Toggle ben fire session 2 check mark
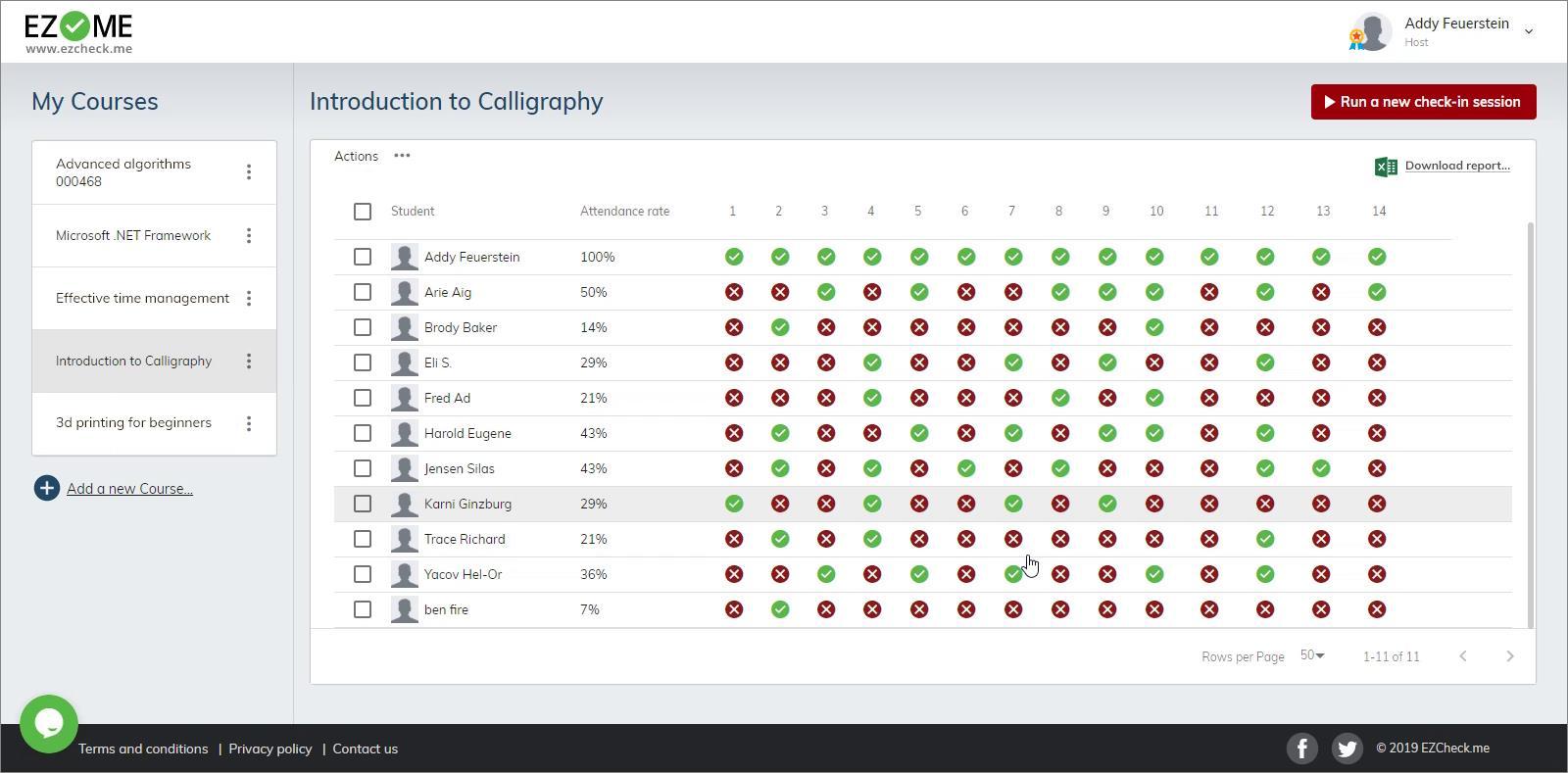Viewport: 1568px width, 773px height. point(780,609)
